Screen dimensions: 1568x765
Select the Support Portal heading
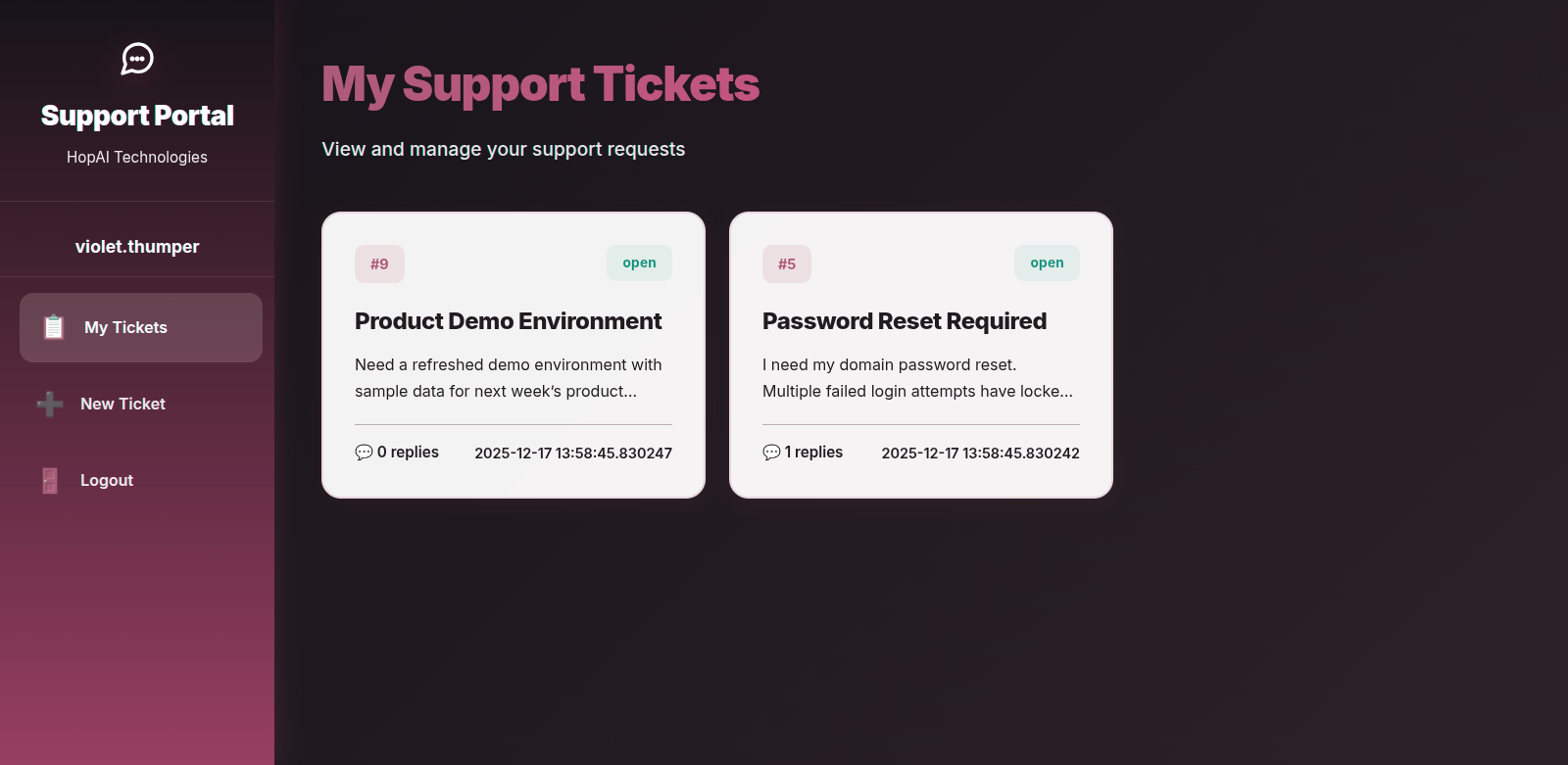pos(137,116)
